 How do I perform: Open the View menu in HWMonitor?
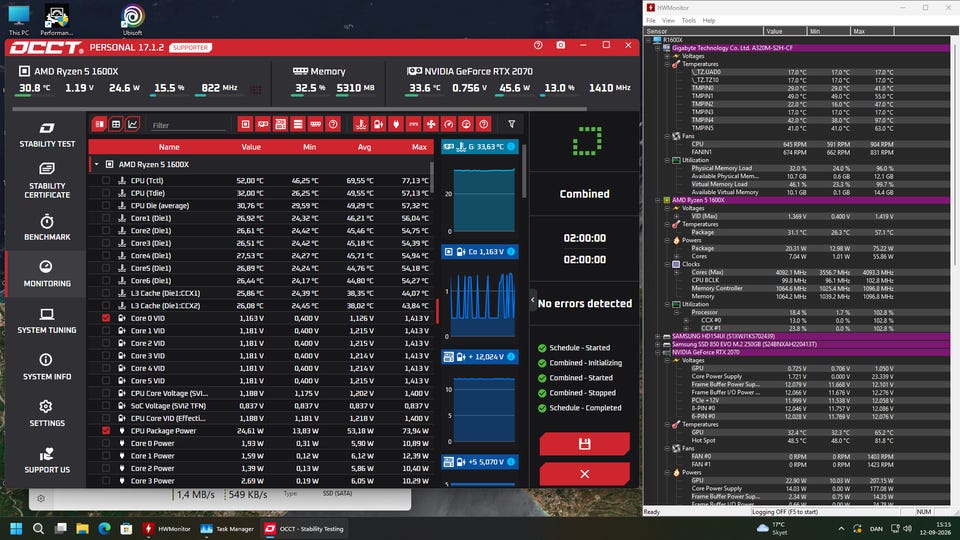click(668, 20)
